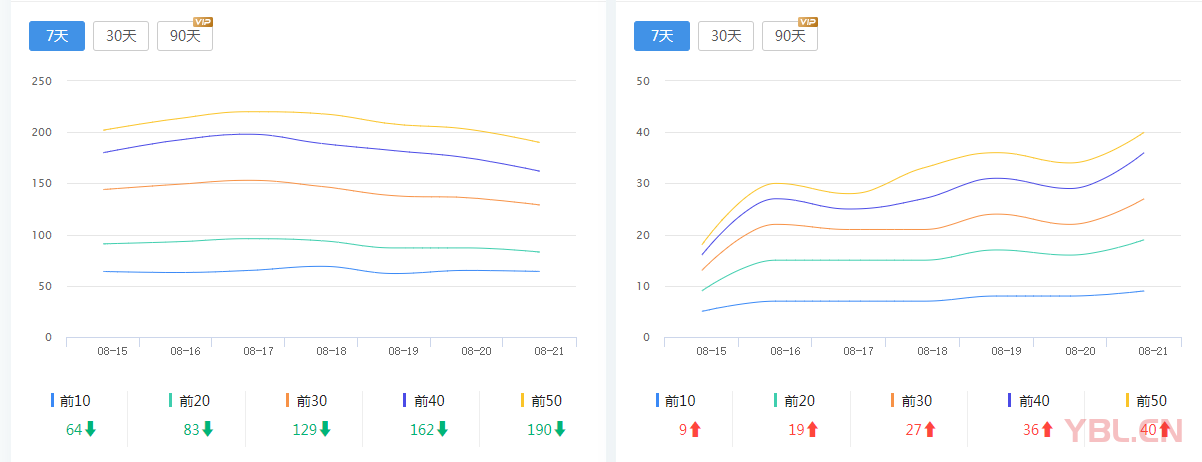Switch left chart to 30天 range
The image size is (1202, 462).
pyautogui.click(x=121, y=36)
